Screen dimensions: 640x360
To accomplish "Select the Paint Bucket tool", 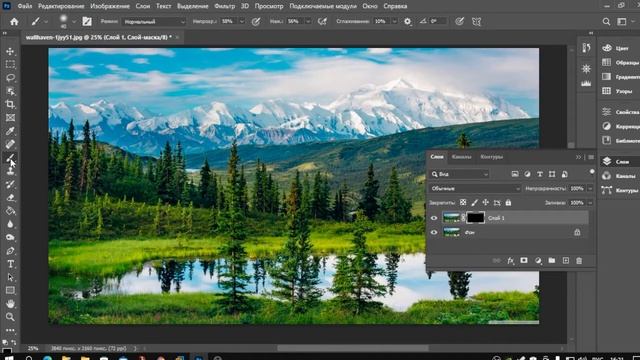I will 10,211.
